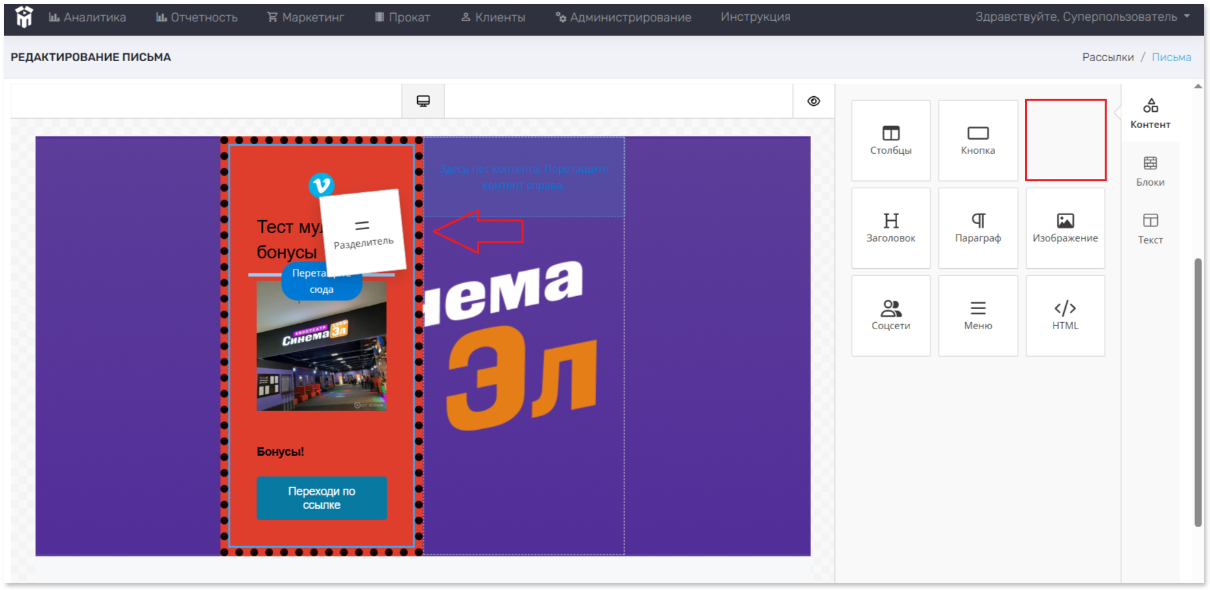The height and width of the screenshot is (590, 1210).
Task: Click the Переходи по ссылке button
Action: 322,498
